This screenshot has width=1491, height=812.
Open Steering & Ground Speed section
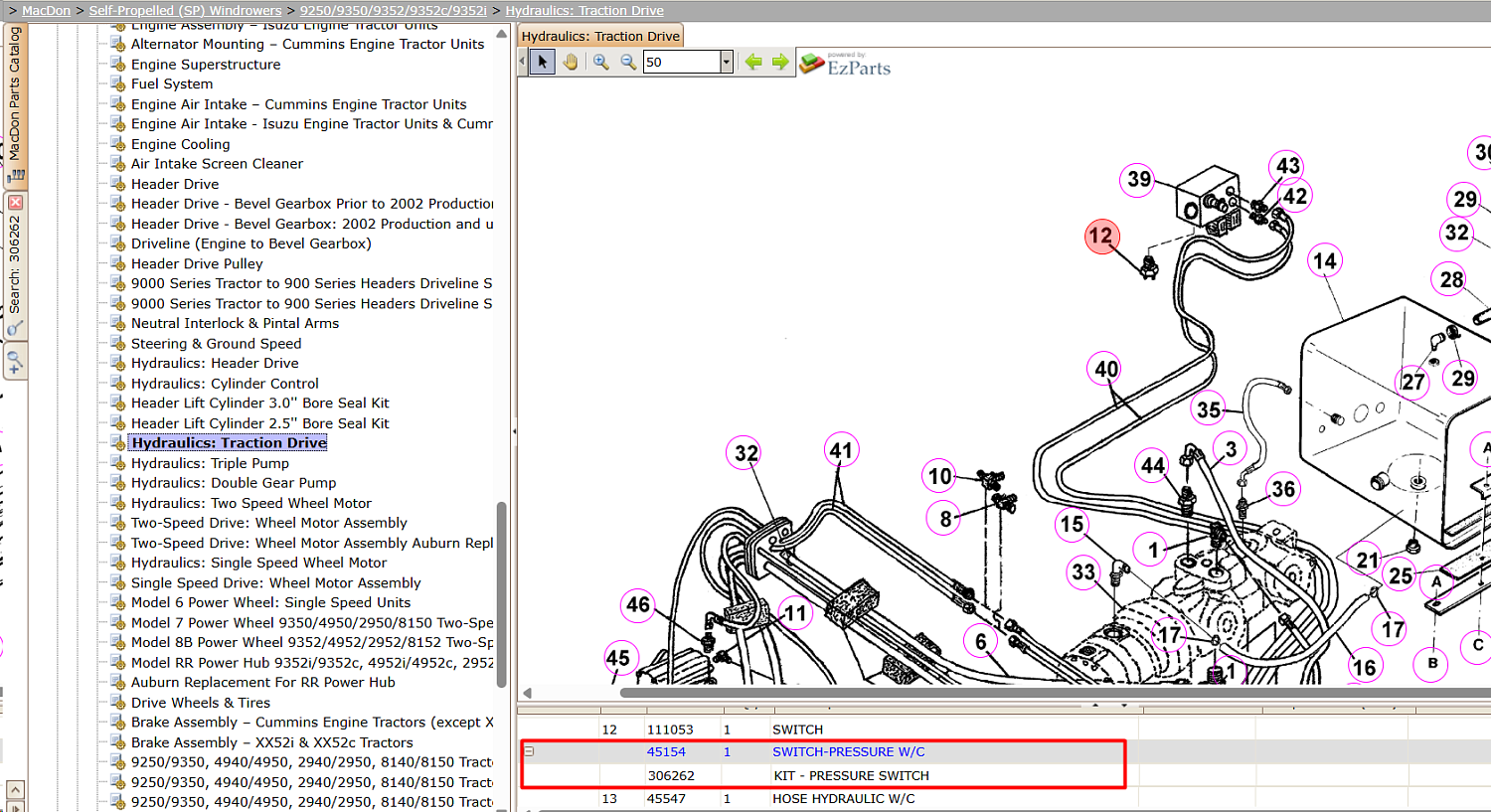tap(216, 344)
